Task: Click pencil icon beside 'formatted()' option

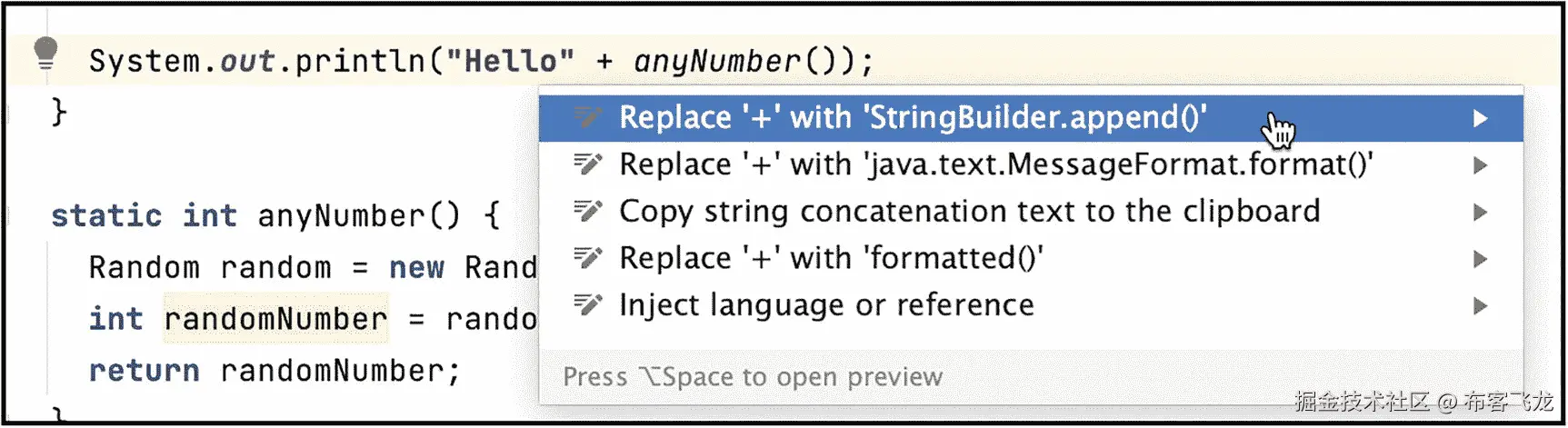Action: tap(587, 259)
